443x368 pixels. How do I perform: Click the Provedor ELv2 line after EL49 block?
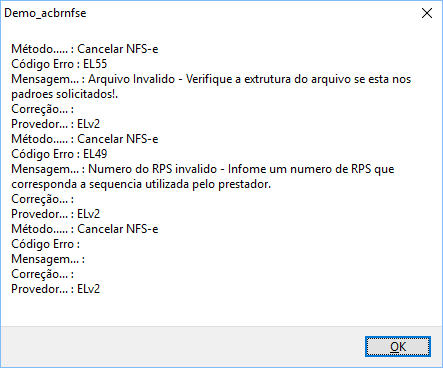click(x=55, y=214)
